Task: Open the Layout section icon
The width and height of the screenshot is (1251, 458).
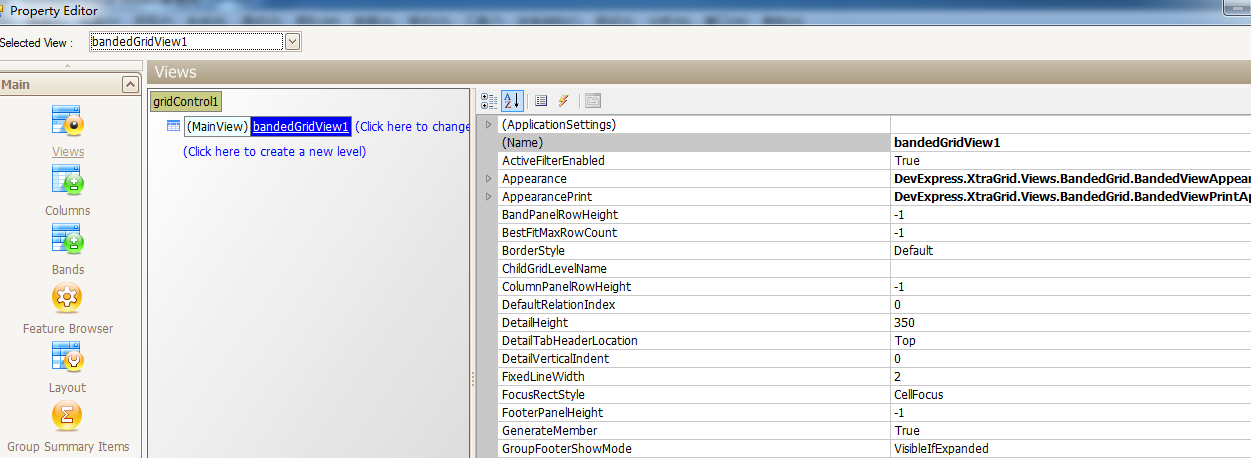Action: [68, 356]
